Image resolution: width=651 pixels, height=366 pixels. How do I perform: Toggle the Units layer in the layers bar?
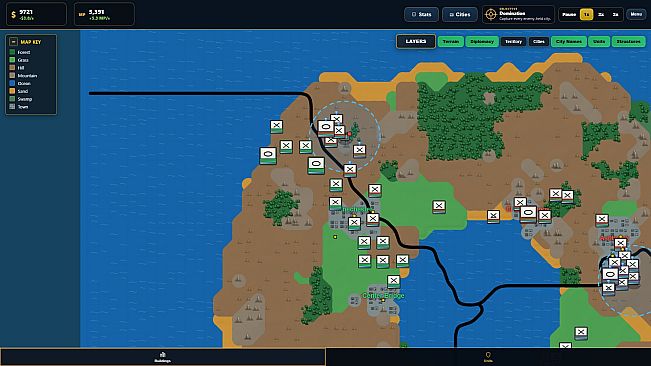[x=599, y=41]
